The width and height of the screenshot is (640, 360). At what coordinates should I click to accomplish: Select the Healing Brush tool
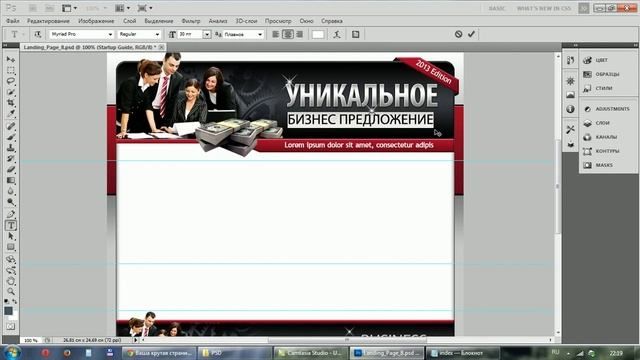click(x=11, y=126)
